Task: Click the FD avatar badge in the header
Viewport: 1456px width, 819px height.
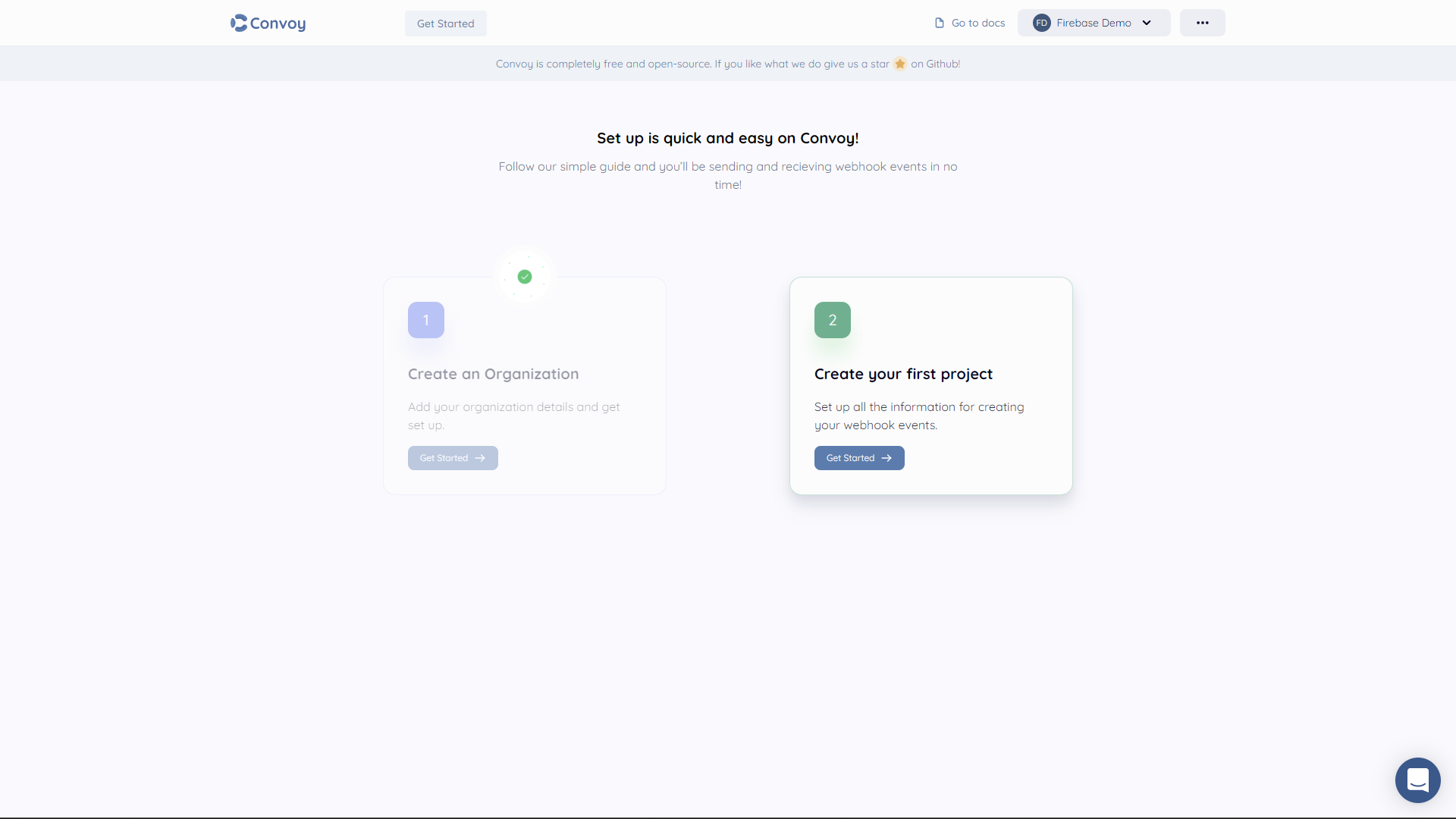Action: click(1040, 23)
